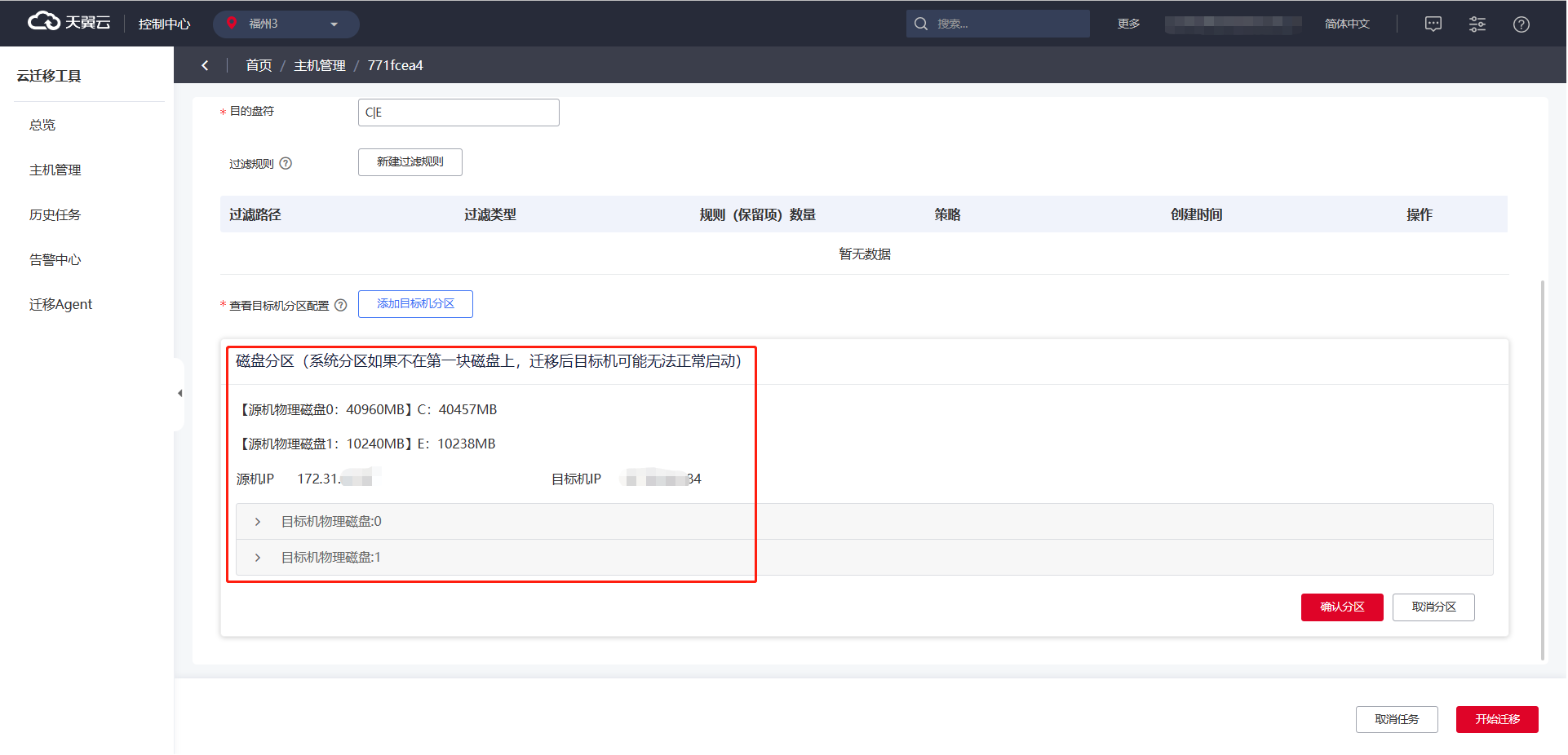Image resolution: width=1568 pixels, height=755 pixels.
Task: Collapse the sidebar using the arrow handle
Action: click(179, 393)
